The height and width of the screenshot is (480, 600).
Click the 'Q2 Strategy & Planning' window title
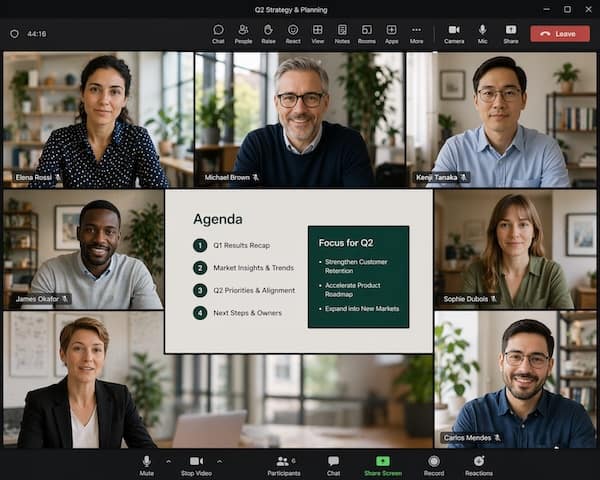pyautogui.click(x=291, y=10)
